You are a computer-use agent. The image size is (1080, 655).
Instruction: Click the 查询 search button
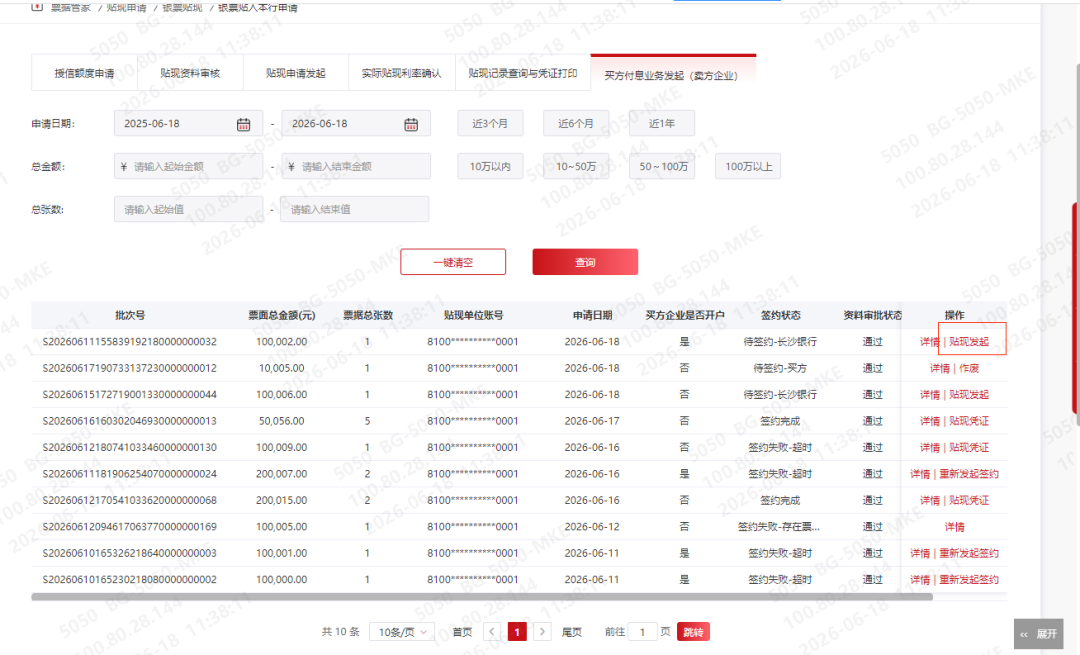pos(585,262)
